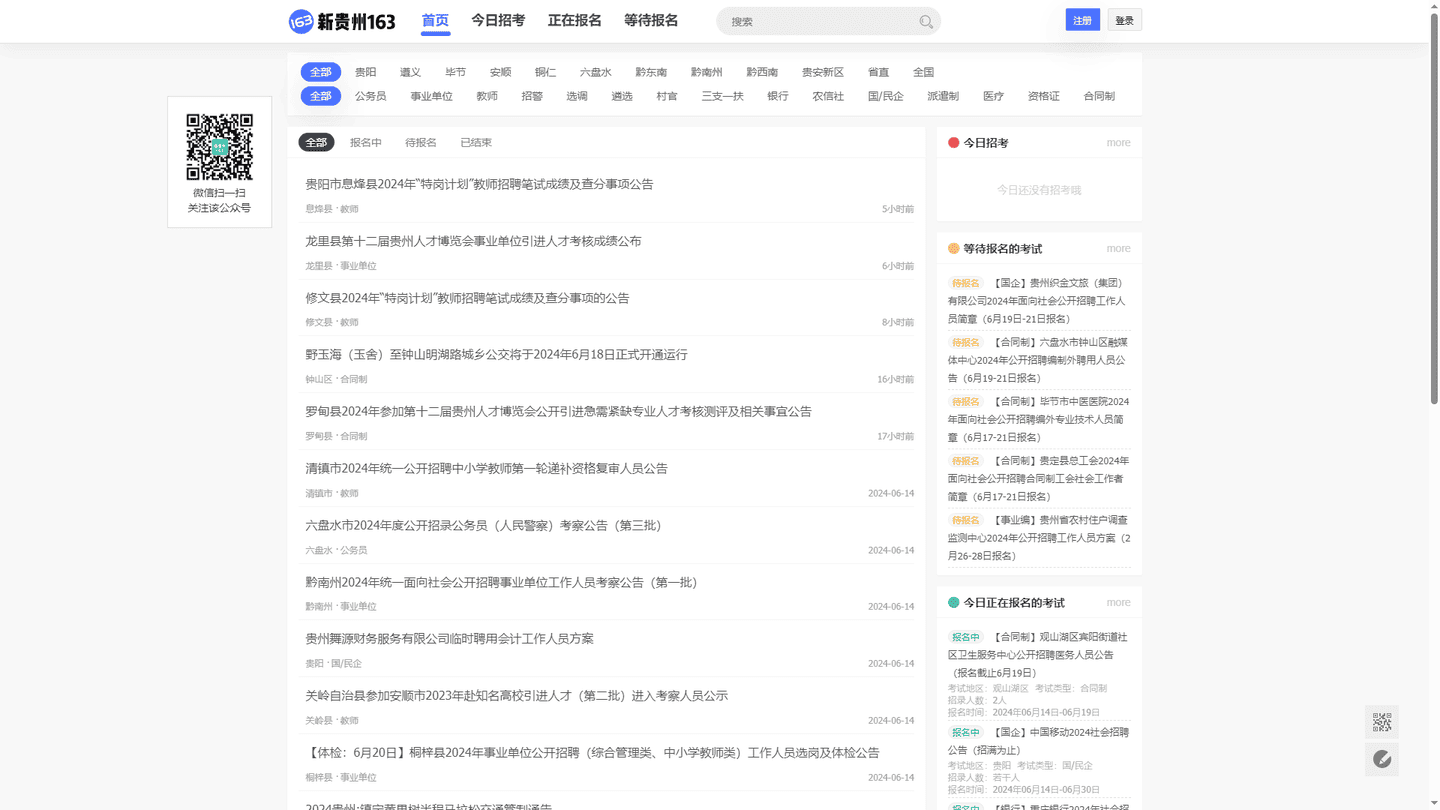The image size is (1440, 810).
Task: Filter by region 贵安新区
Action: [x=823, y=72]
